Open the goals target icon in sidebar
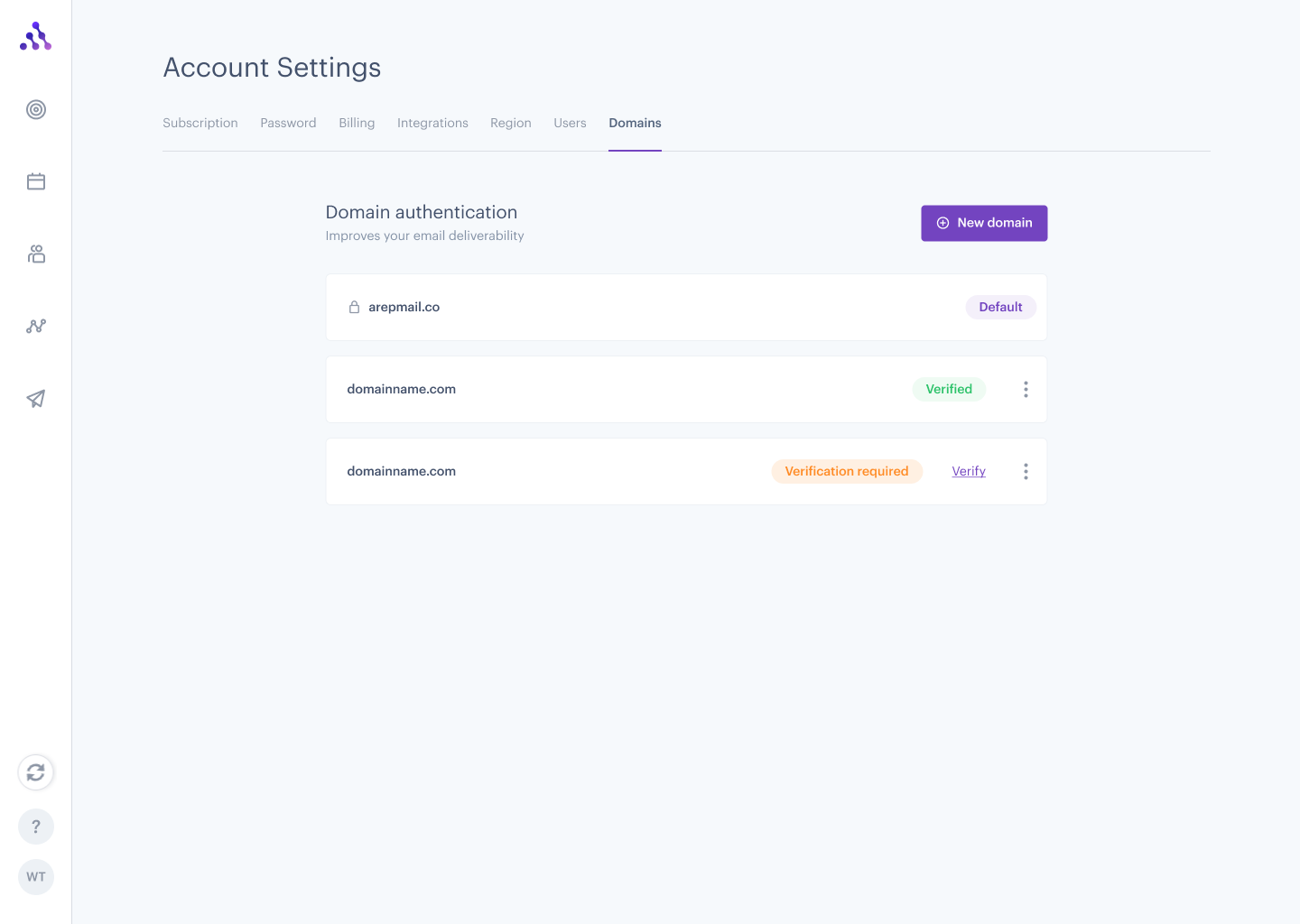Screen dimensions: 1300x924 tap(36, 109)
